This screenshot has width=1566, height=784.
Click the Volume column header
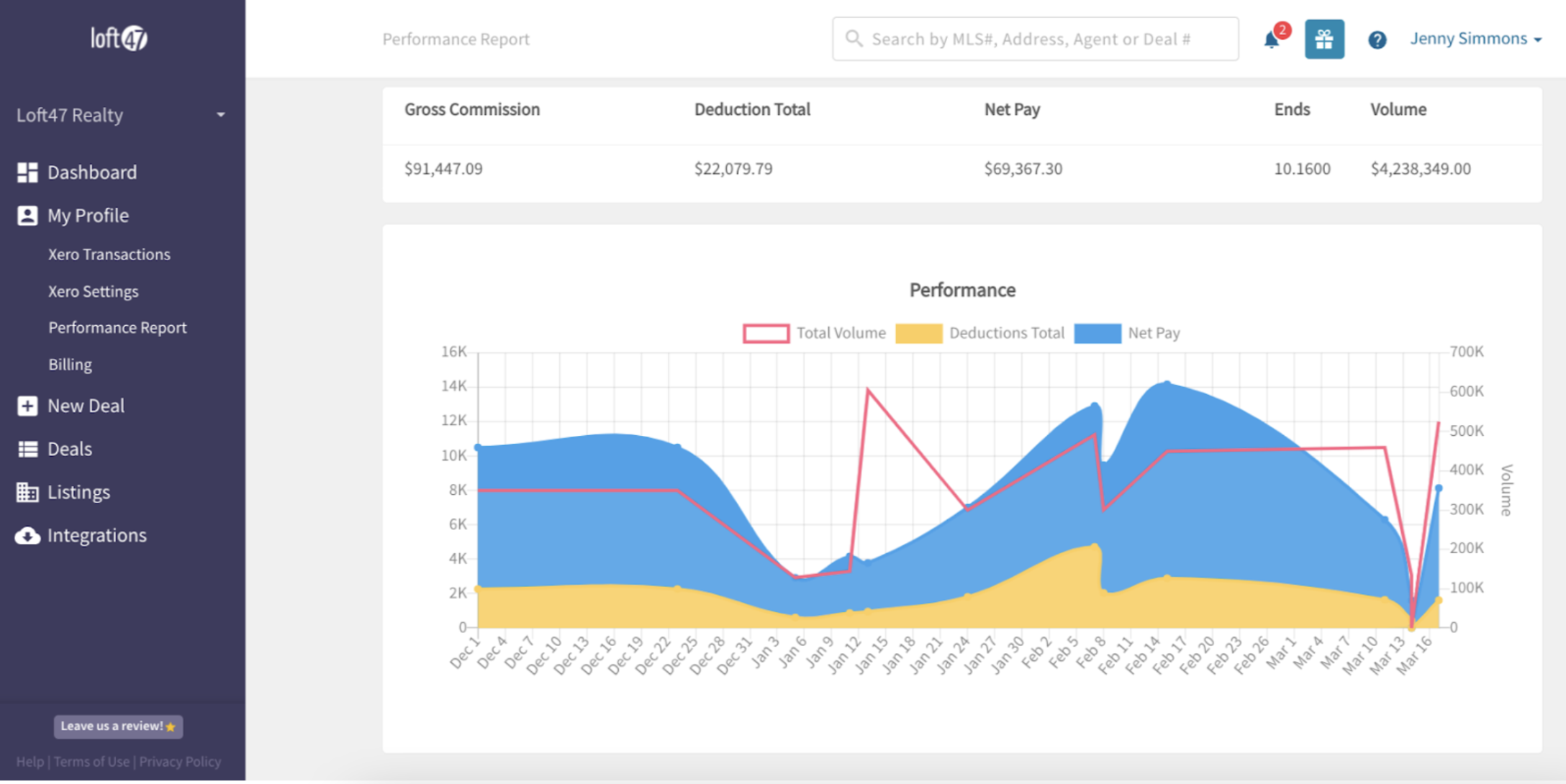click(x=1398, y=109)
